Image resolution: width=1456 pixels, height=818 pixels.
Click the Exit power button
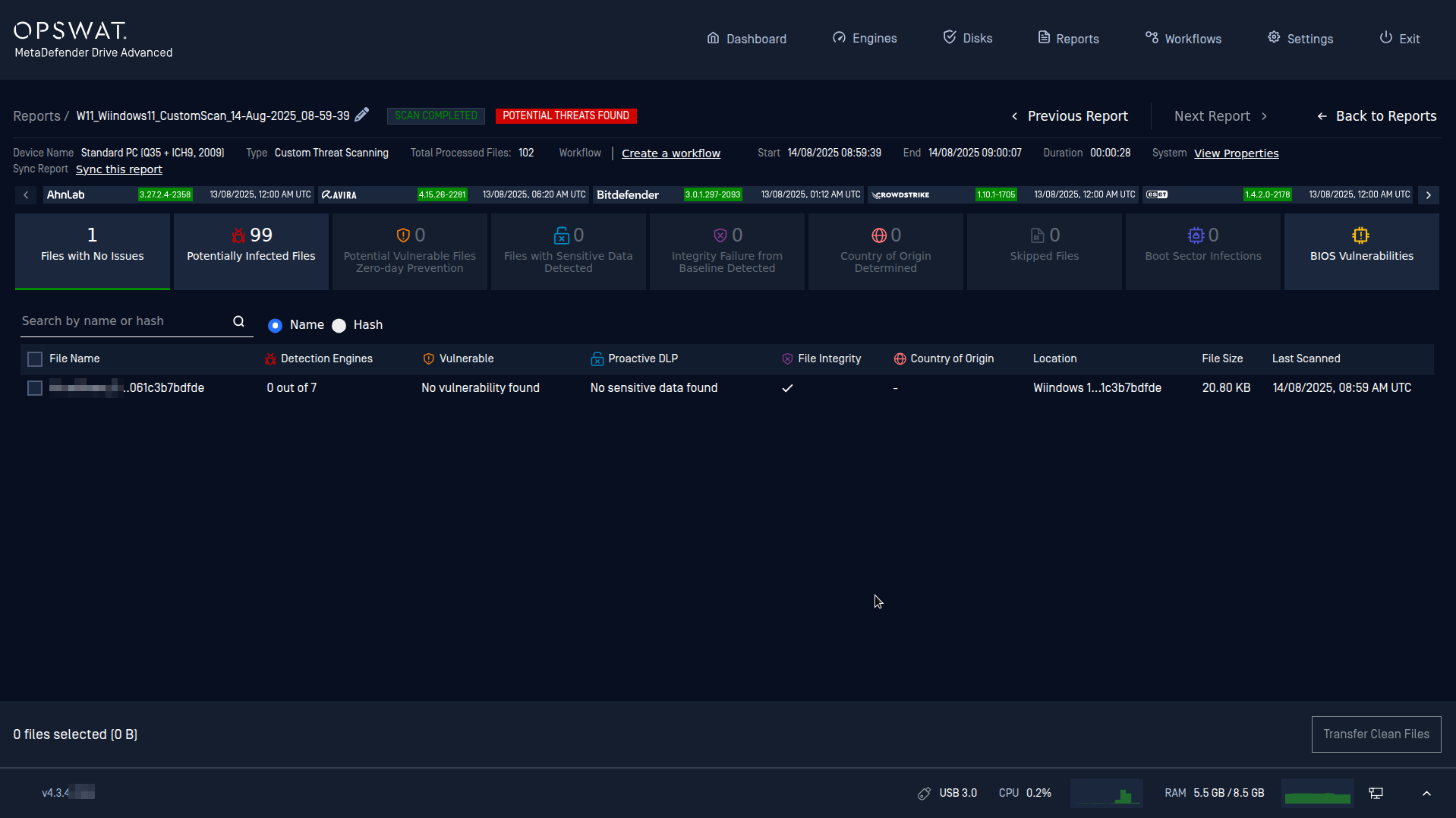1399,39
